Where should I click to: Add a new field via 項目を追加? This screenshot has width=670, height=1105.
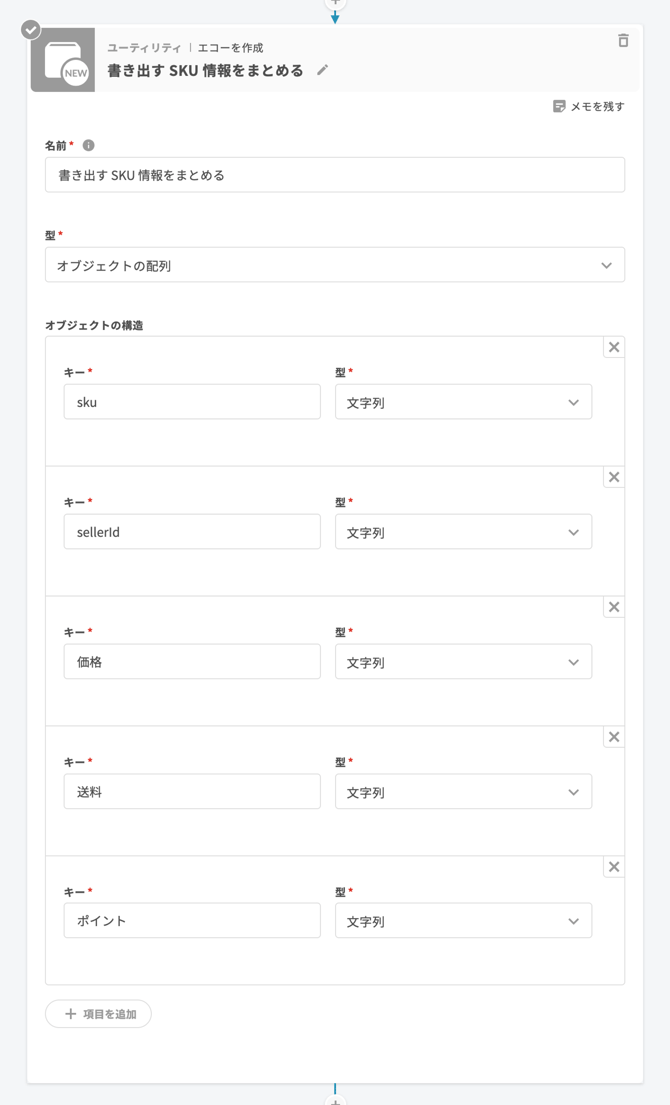point(97,1013)
